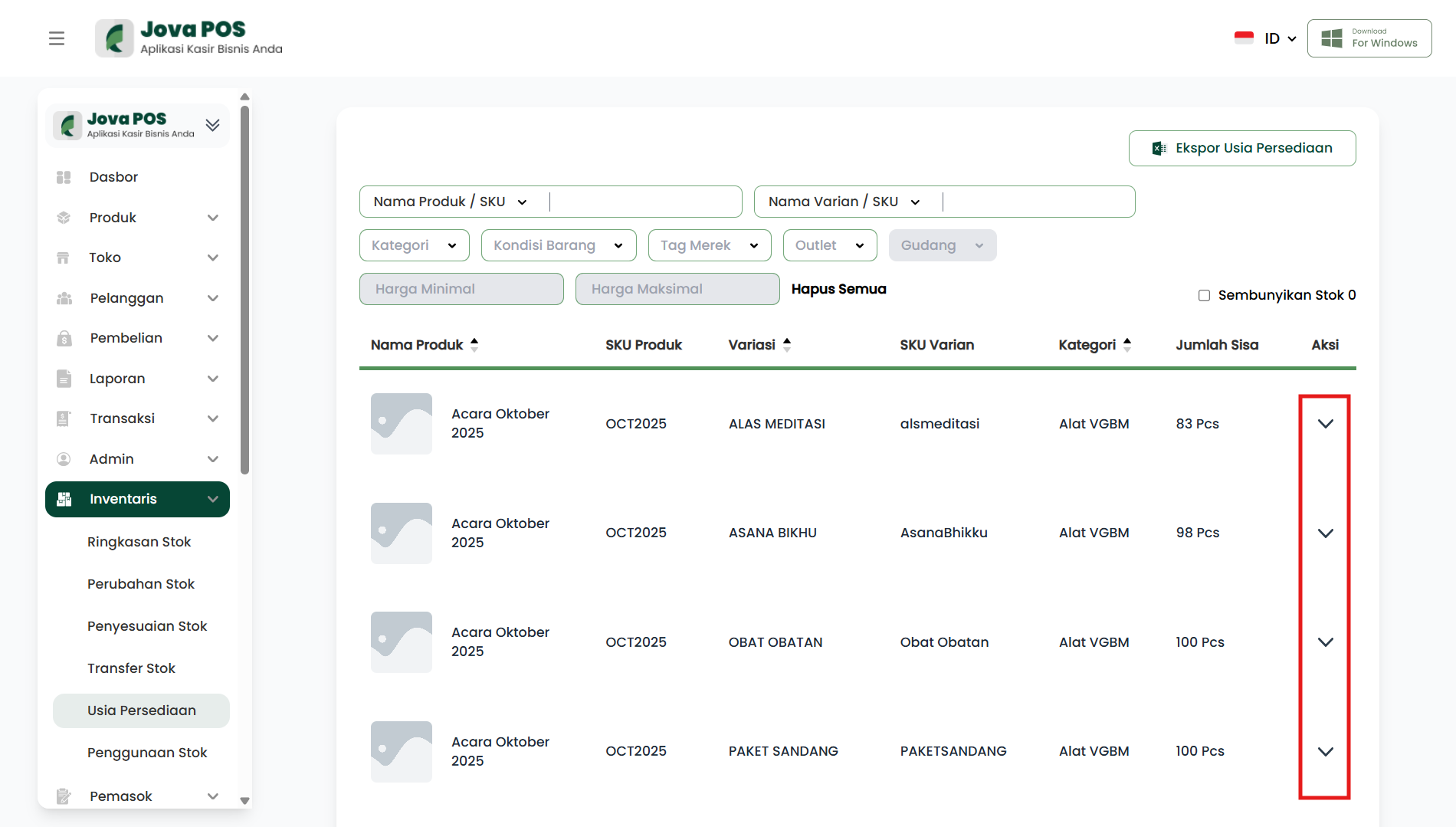Sort by Kategori column arrows
1456x827 pixels.
coord(1127,345)
